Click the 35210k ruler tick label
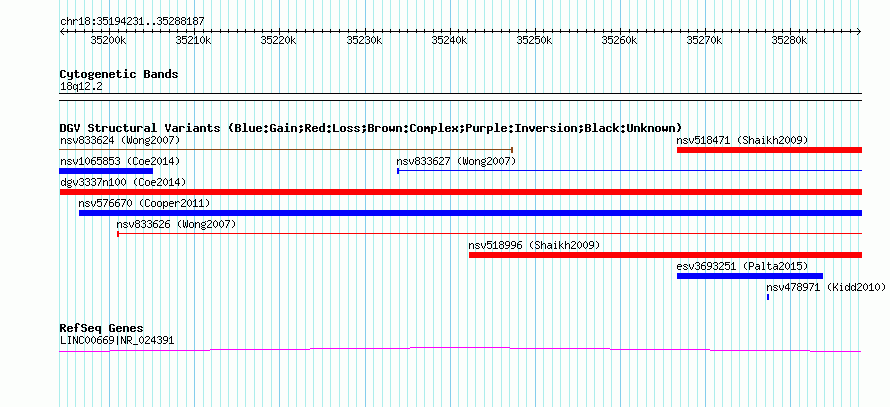This screenshot has width=890, height=407. coord(193,40)
